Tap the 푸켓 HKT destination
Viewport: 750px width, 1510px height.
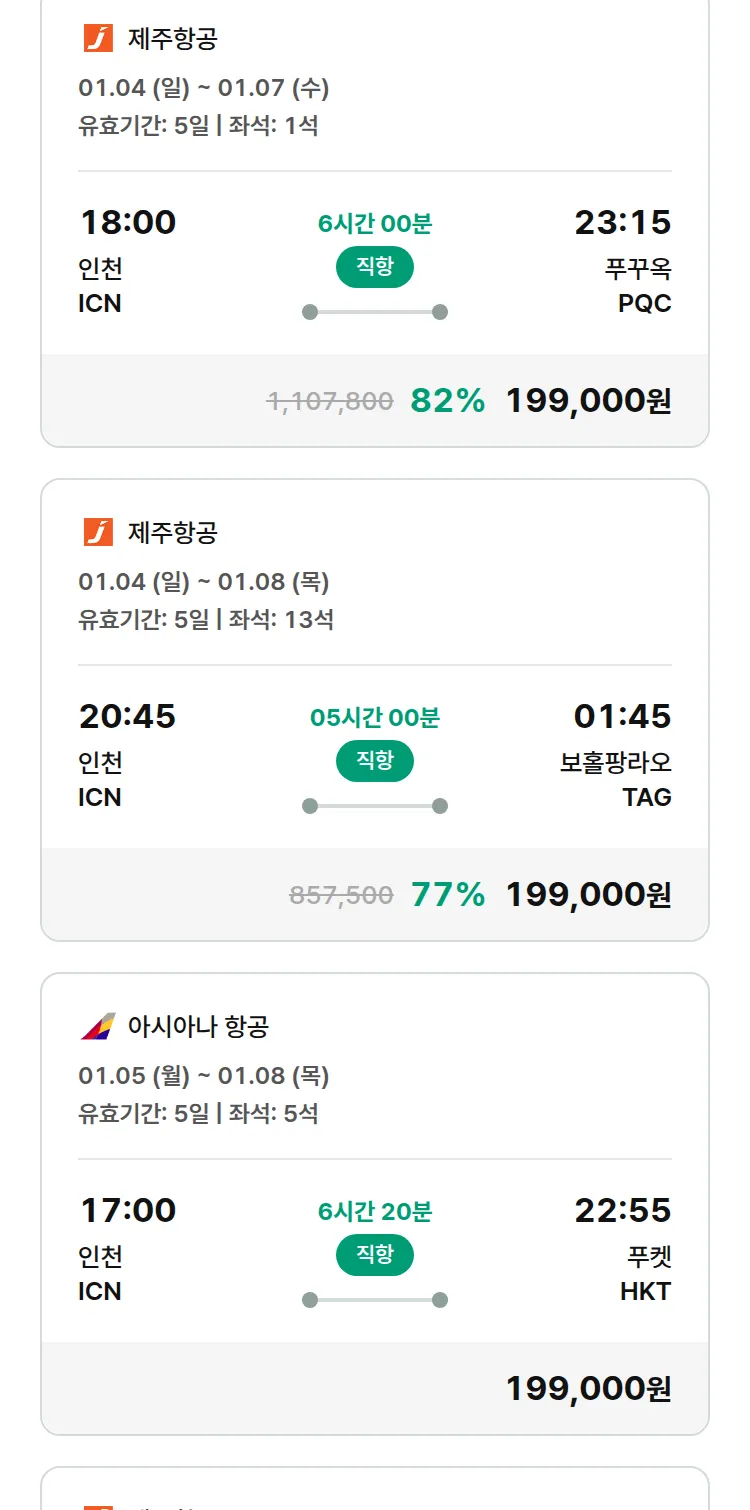[x=645, y=1273]
